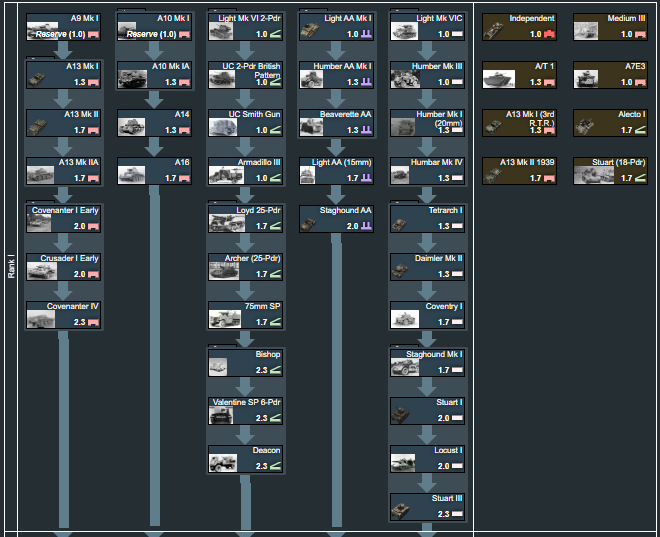Select the Crusader I Early card
Viewport: 660px width, 537px height.
pos(65,266)
